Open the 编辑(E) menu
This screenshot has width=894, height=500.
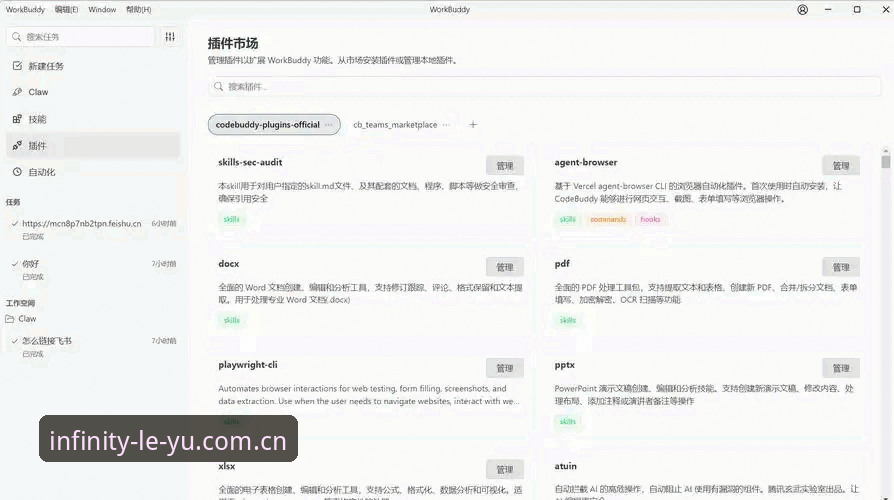[x=66, y=10]
